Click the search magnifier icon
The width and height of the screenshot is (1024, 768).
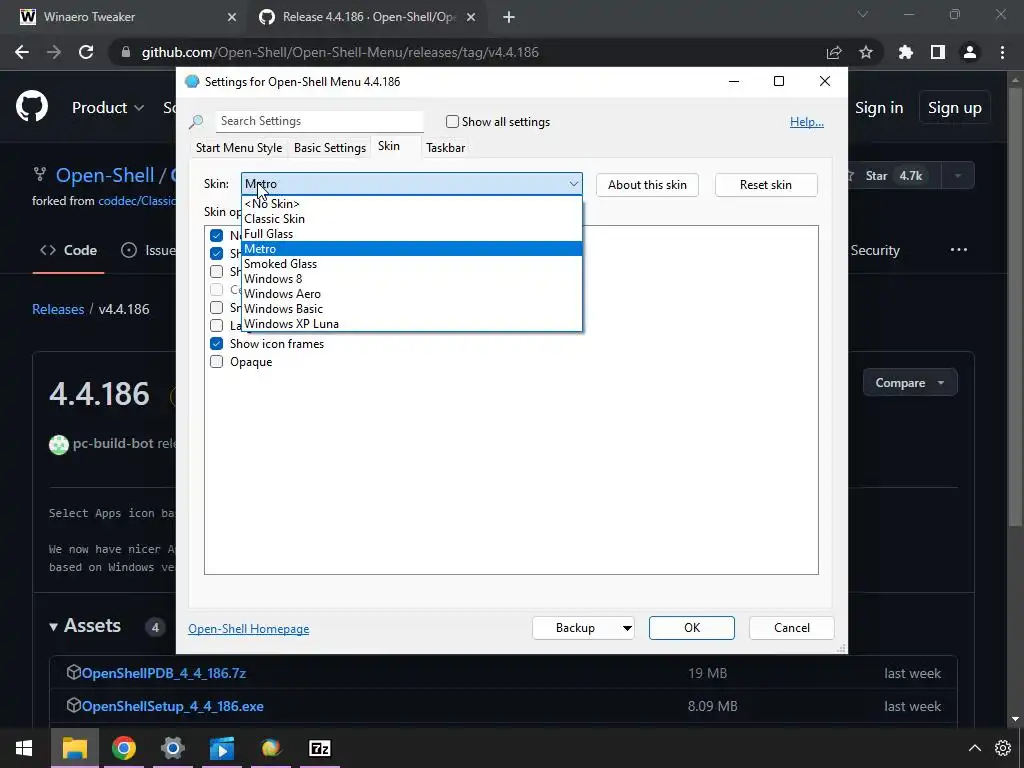tap(197, 121)
